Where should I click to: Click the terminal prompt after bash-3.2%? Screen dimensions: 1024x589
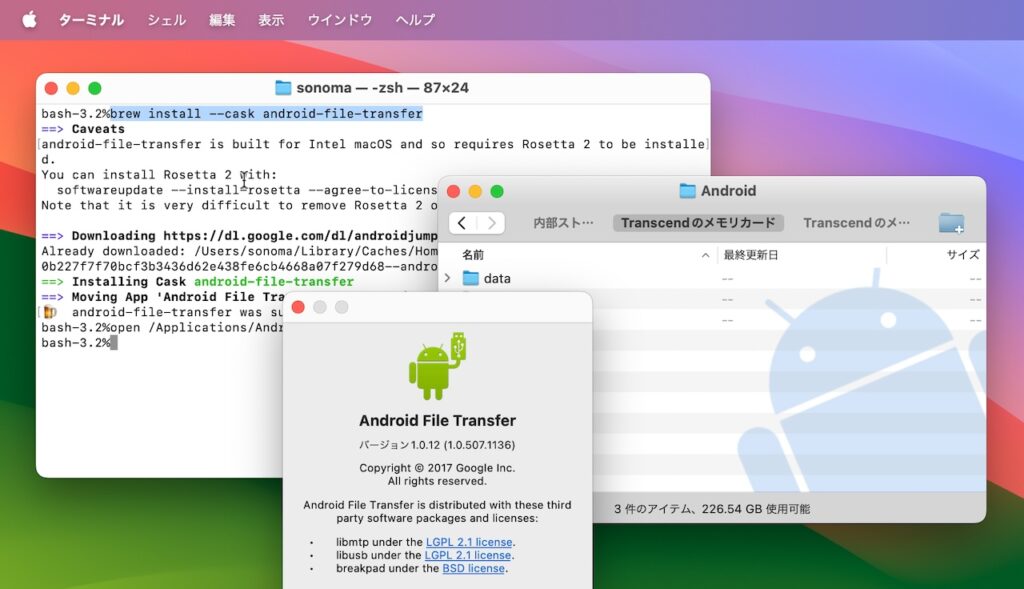coord(112,343)
